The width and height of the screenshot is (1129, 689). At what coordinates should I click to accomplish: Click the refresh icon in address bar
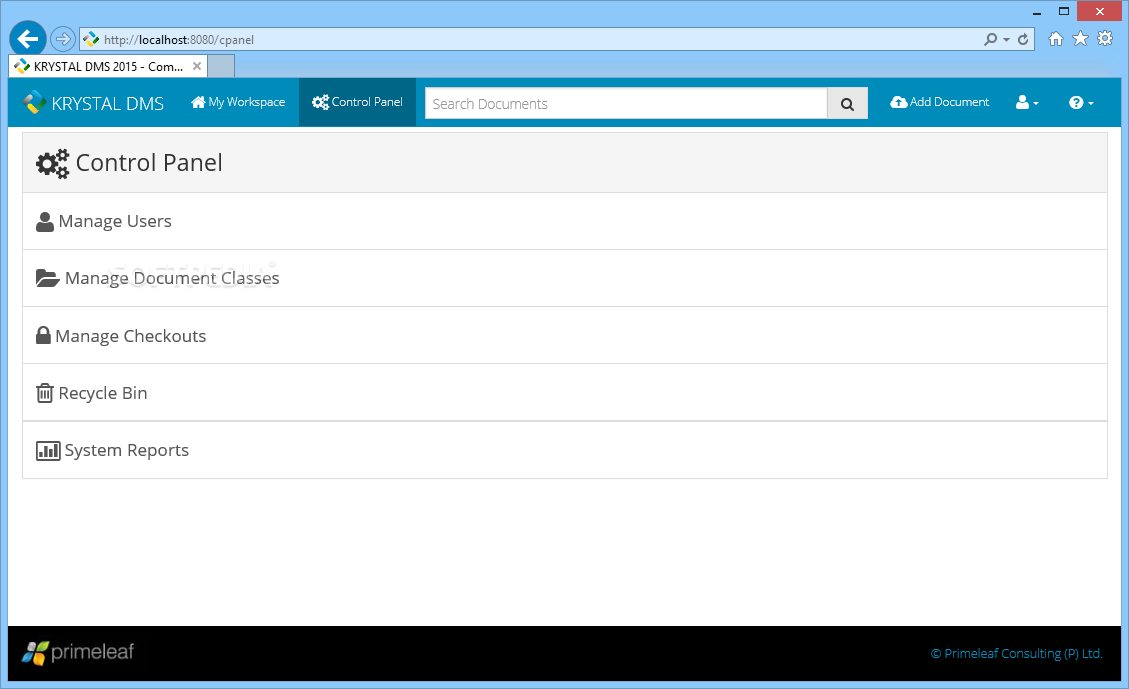pyautogui.click(x=1023, y=40)
